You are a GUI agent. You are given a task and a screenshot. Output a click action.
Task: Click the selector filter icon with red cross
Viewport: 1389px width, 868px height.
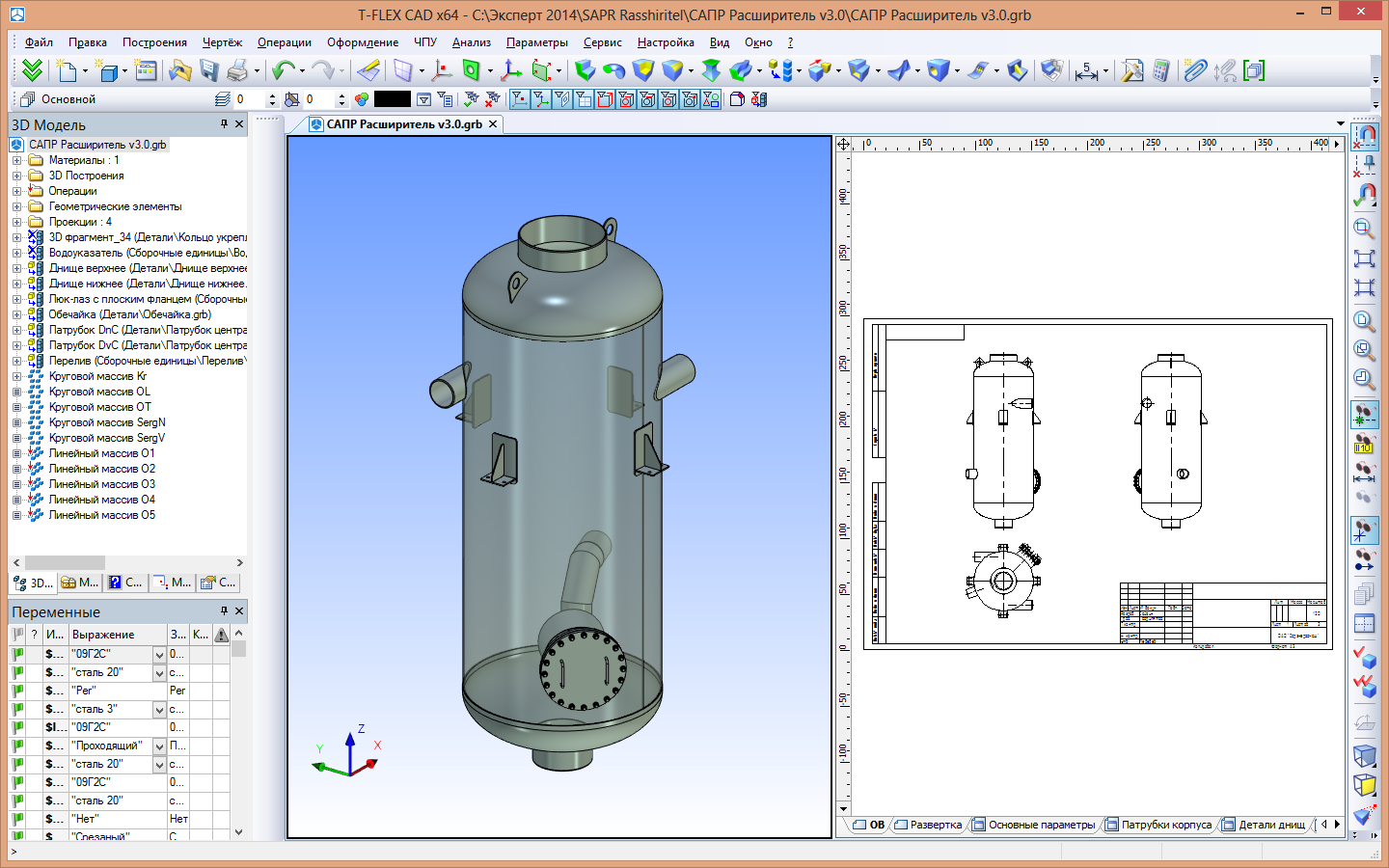[x=493, y=99]
